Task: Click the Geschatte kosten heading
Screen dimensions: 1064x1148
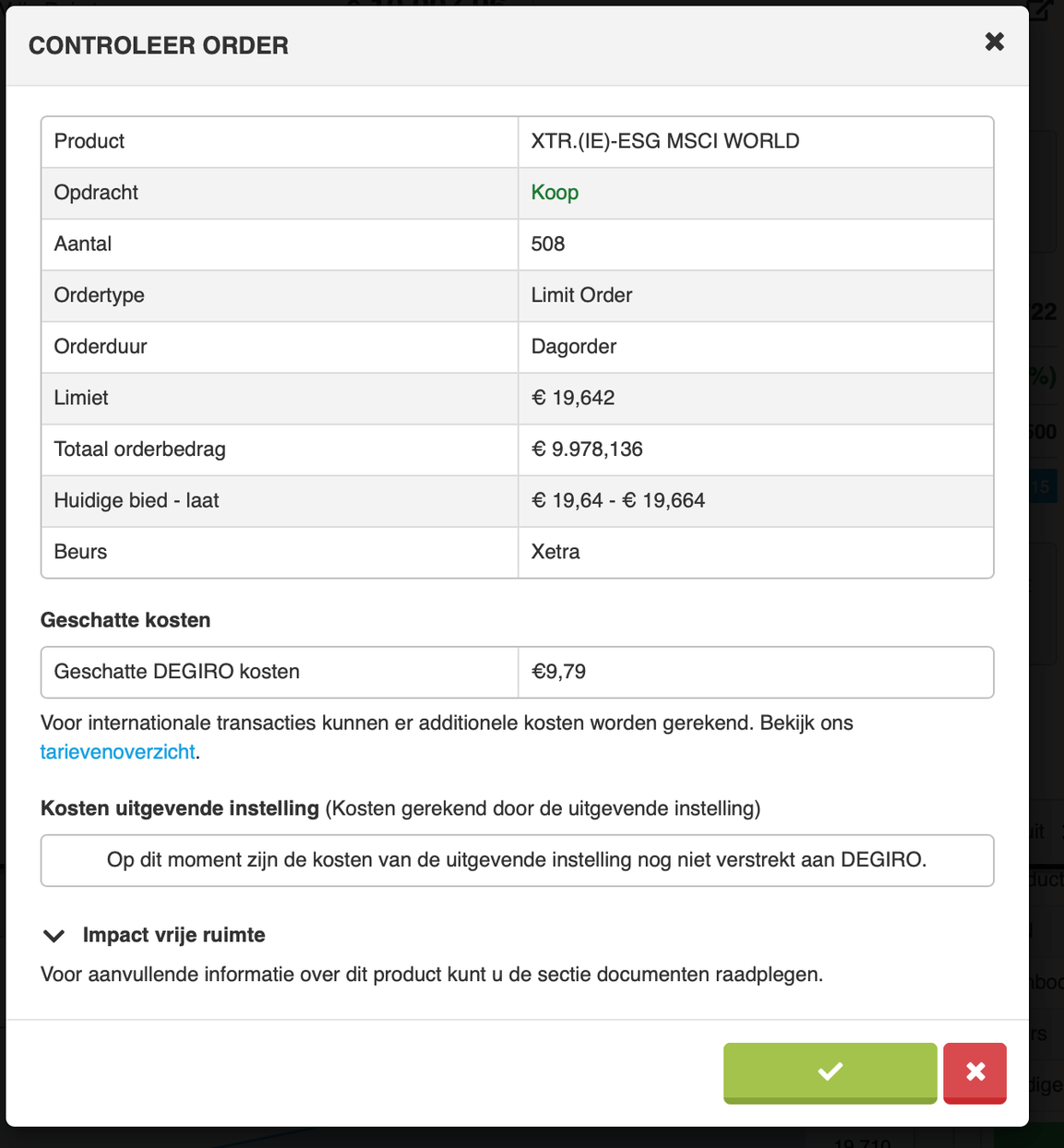Action: point(126,620)
